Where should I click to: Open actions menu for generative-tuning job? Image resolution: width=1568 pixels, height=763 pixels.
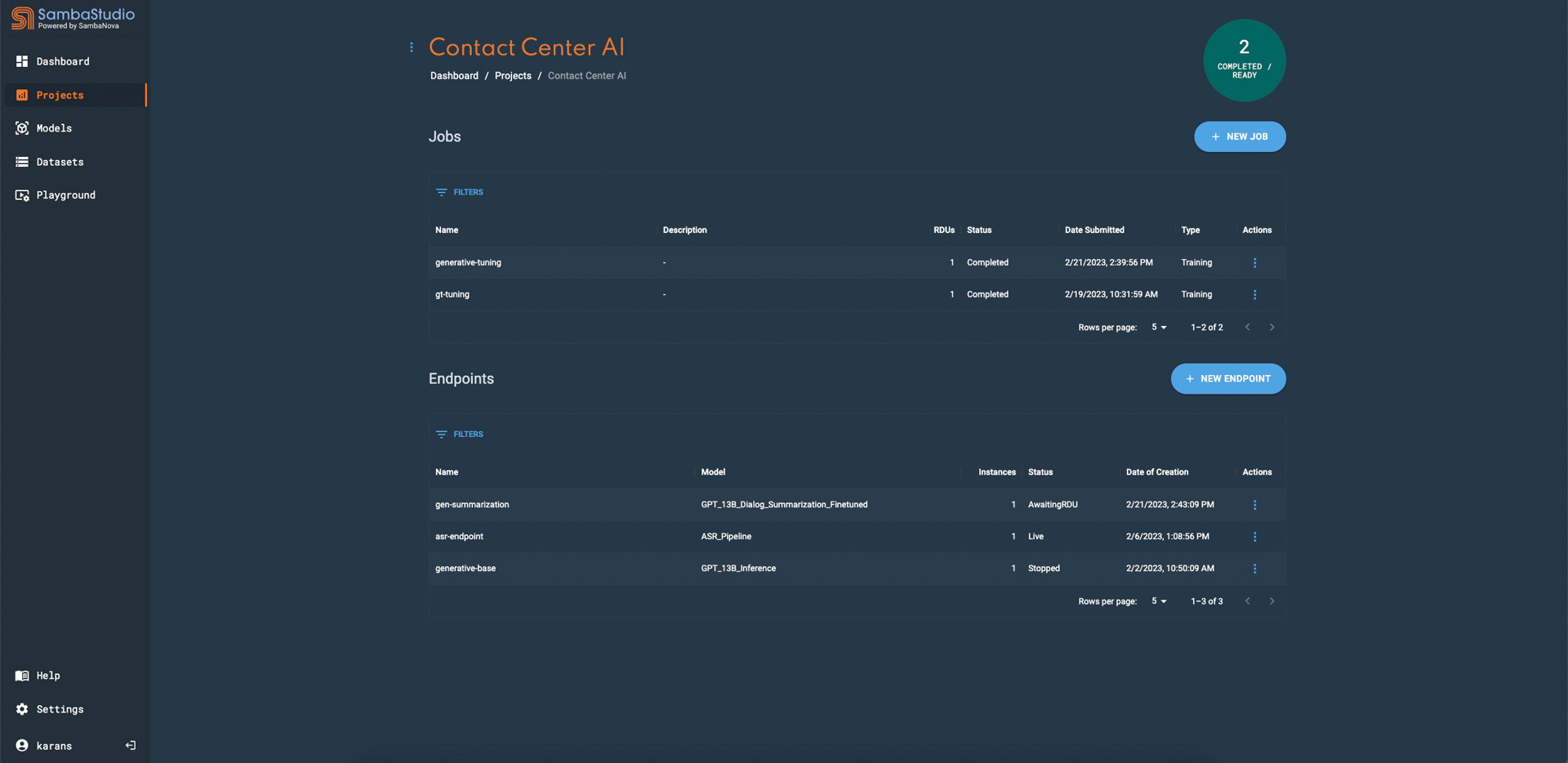(1254, 263)
